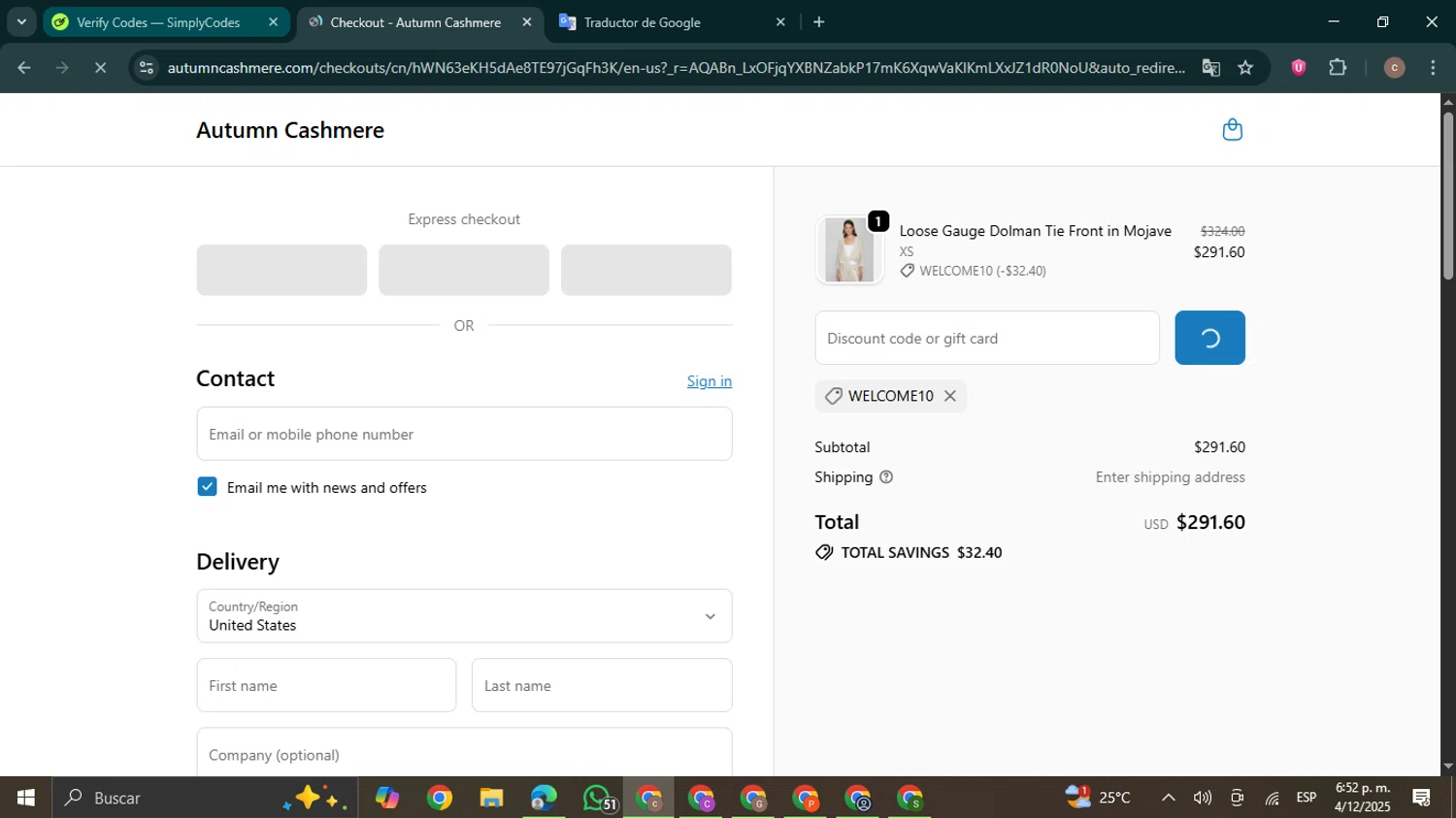Expand the Country/Region dropdown
Viewport: 1456px width, 818px height.
coord(464,616)
